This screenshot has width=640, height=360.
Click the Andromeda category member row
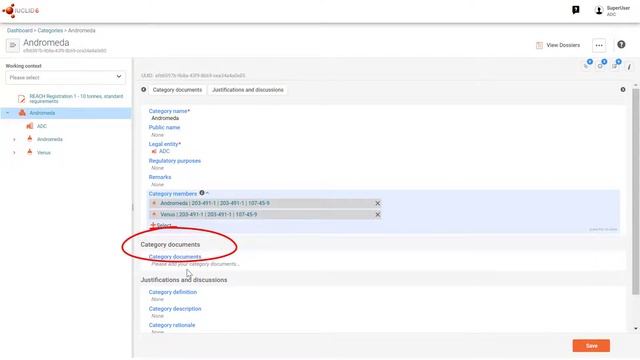265,203
